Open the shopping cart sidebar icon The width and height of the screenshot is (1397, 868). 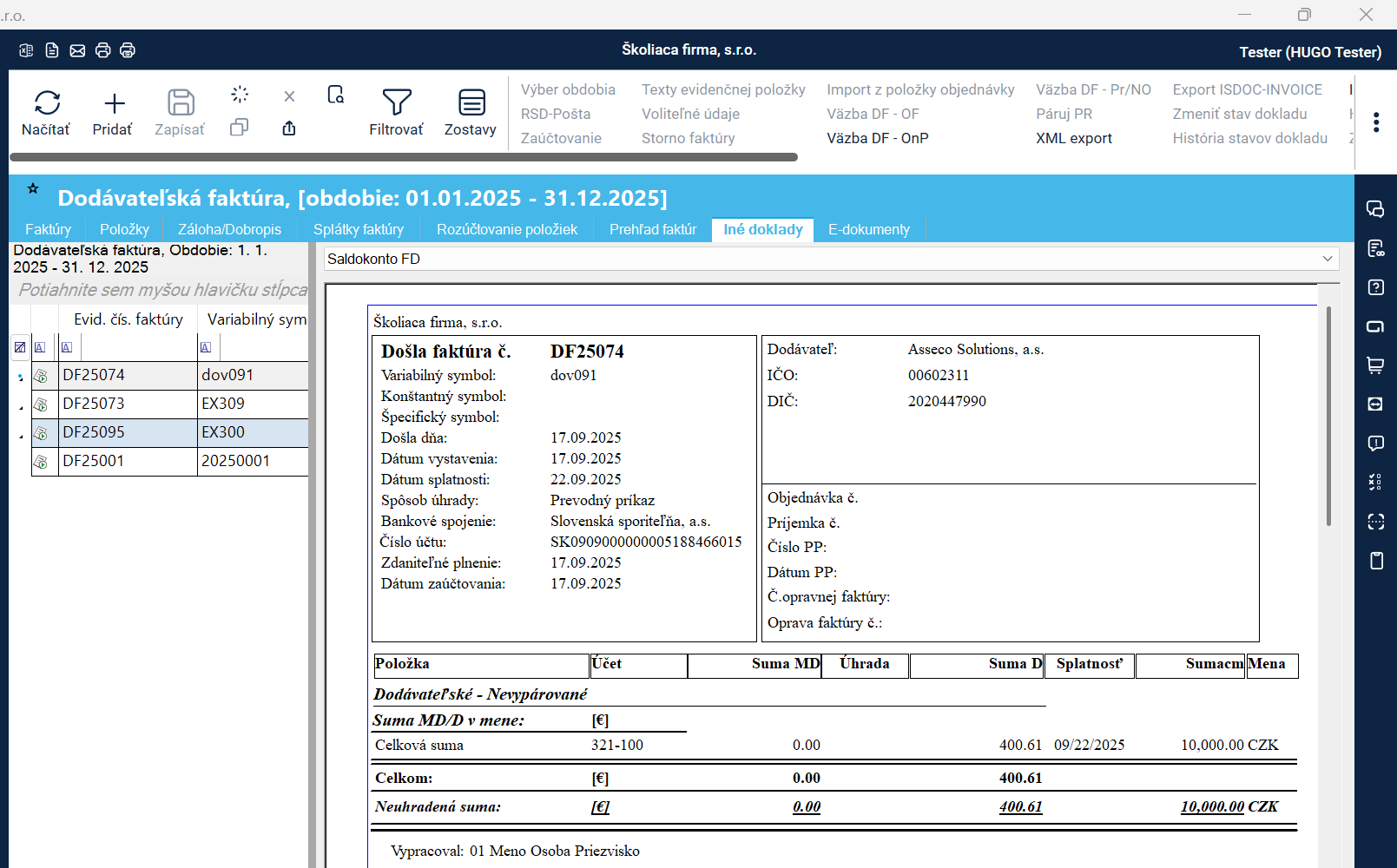click(x=1375, y=365)
